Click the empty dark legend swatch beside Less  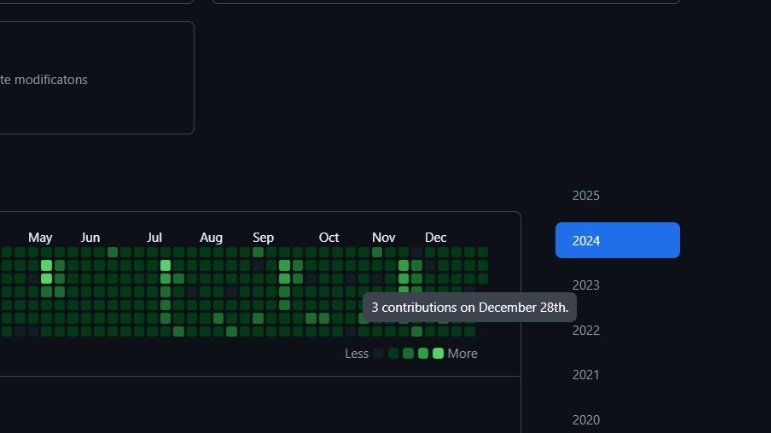point(379,353)
